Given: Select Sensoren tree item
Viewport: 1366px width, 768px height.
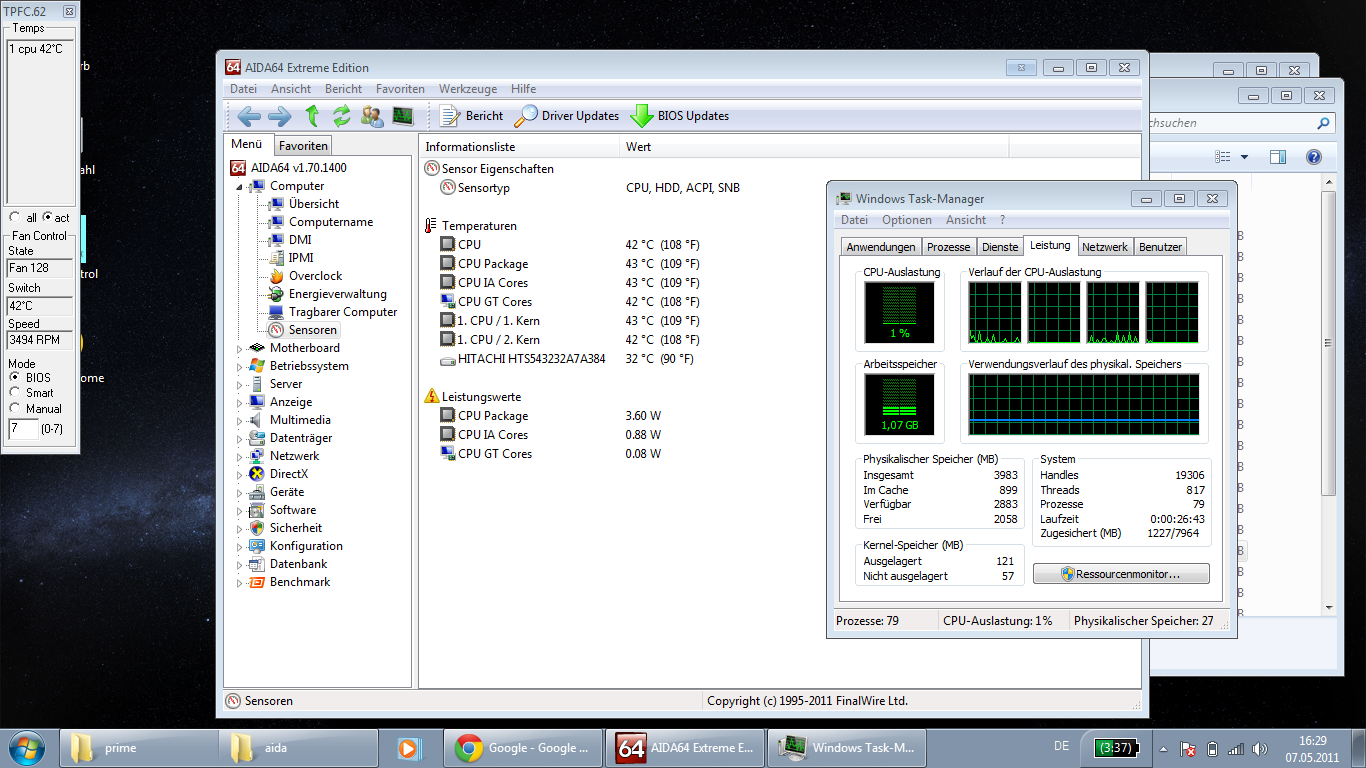Looking at the screenshot, I should 313,330.
